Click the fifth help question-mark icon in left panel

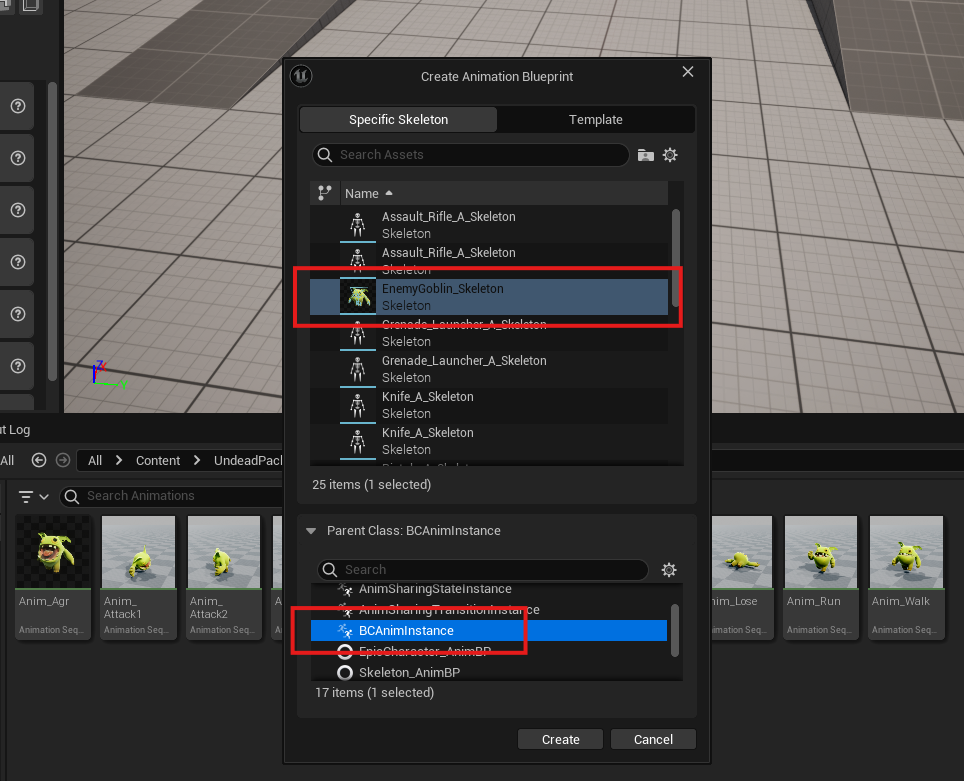pyautogui.click(x=18, y=314)
